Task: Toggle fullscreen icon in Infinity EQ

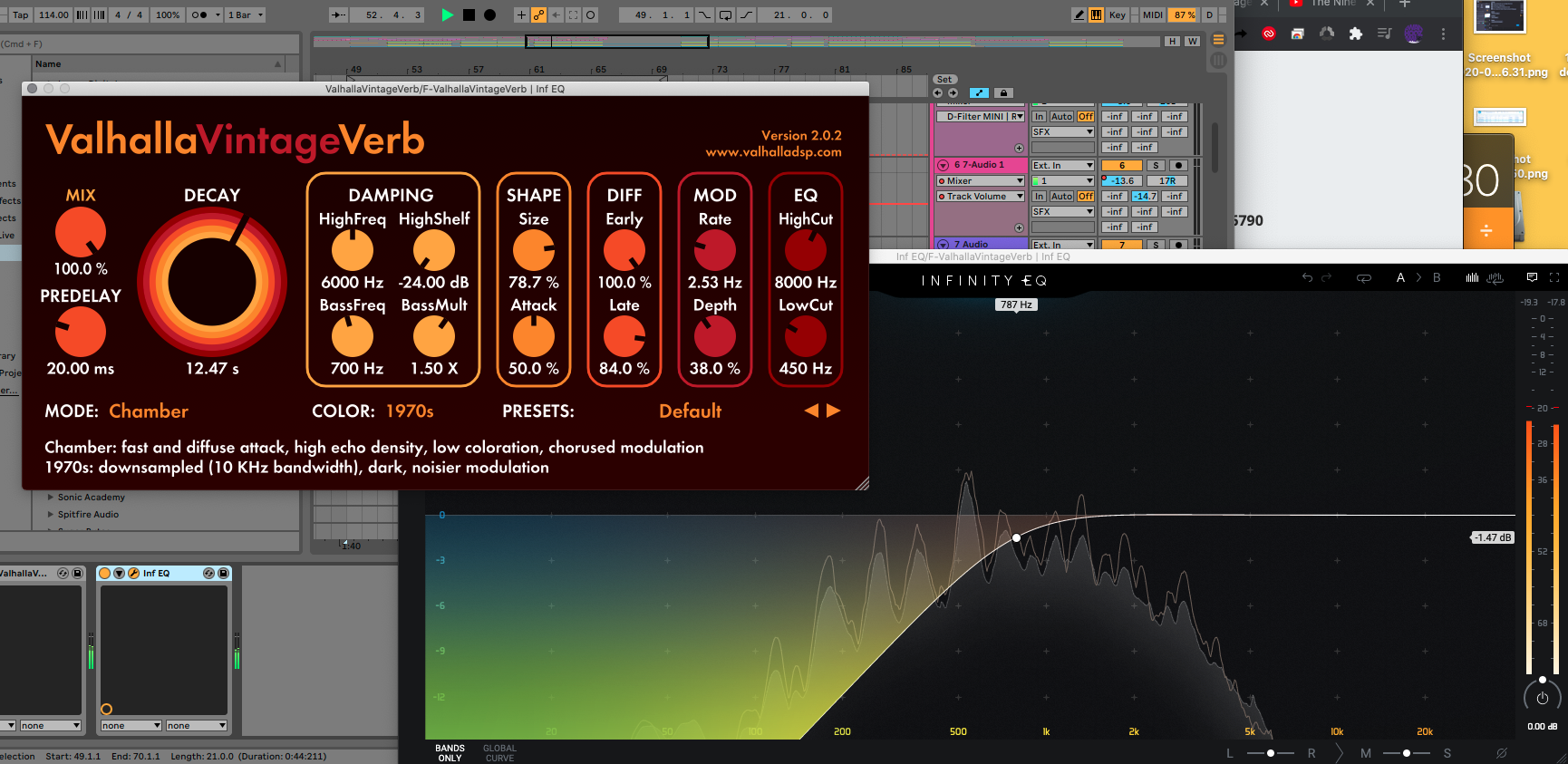Action: pos(1553,277)
